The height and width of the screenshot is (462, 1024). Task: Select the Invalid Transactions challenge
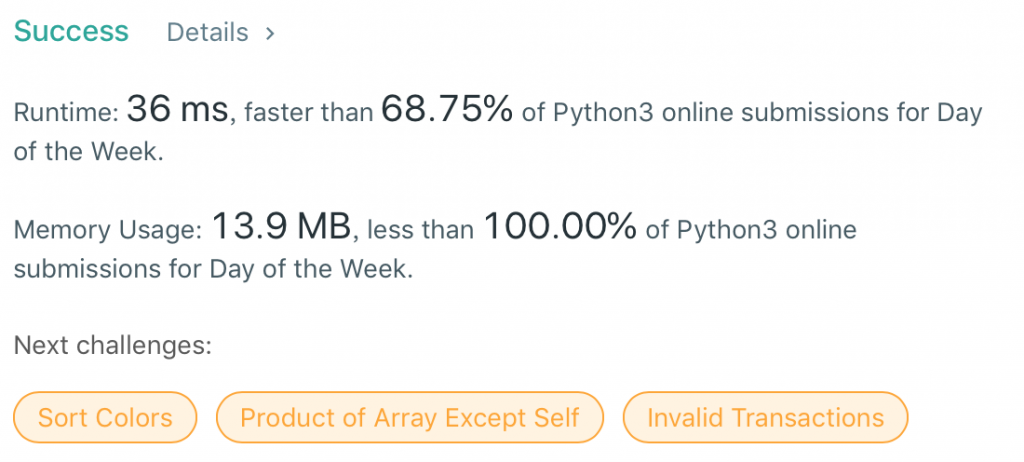765,417
